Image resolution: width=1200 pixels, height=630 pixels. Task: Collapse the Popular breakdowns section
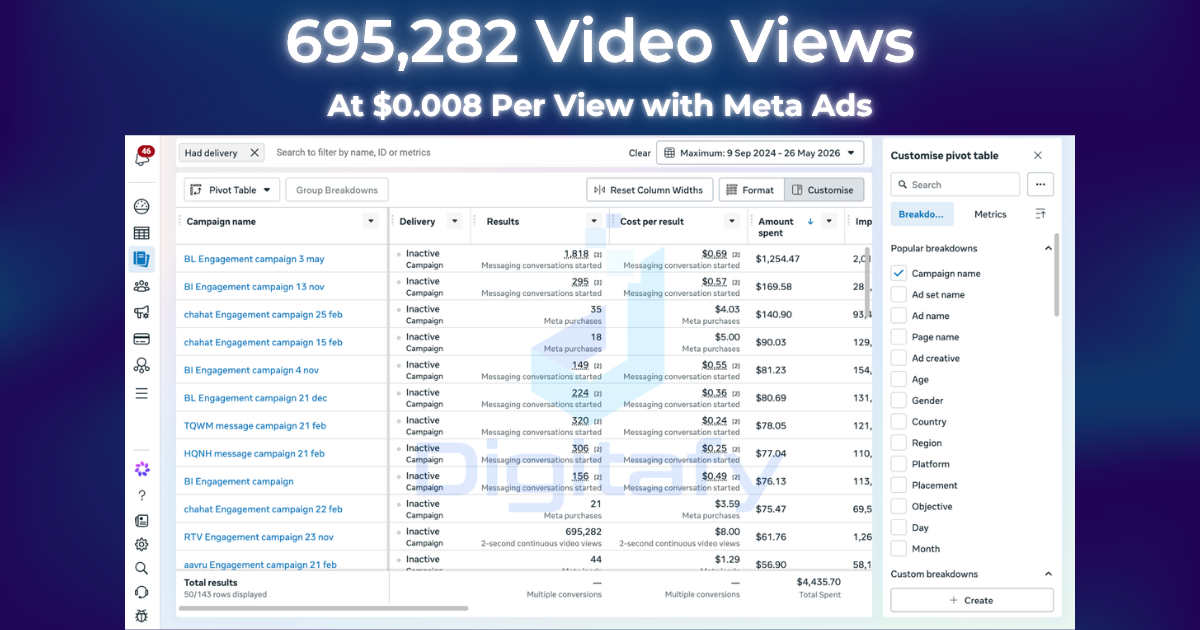click(x=1048, y=248)
